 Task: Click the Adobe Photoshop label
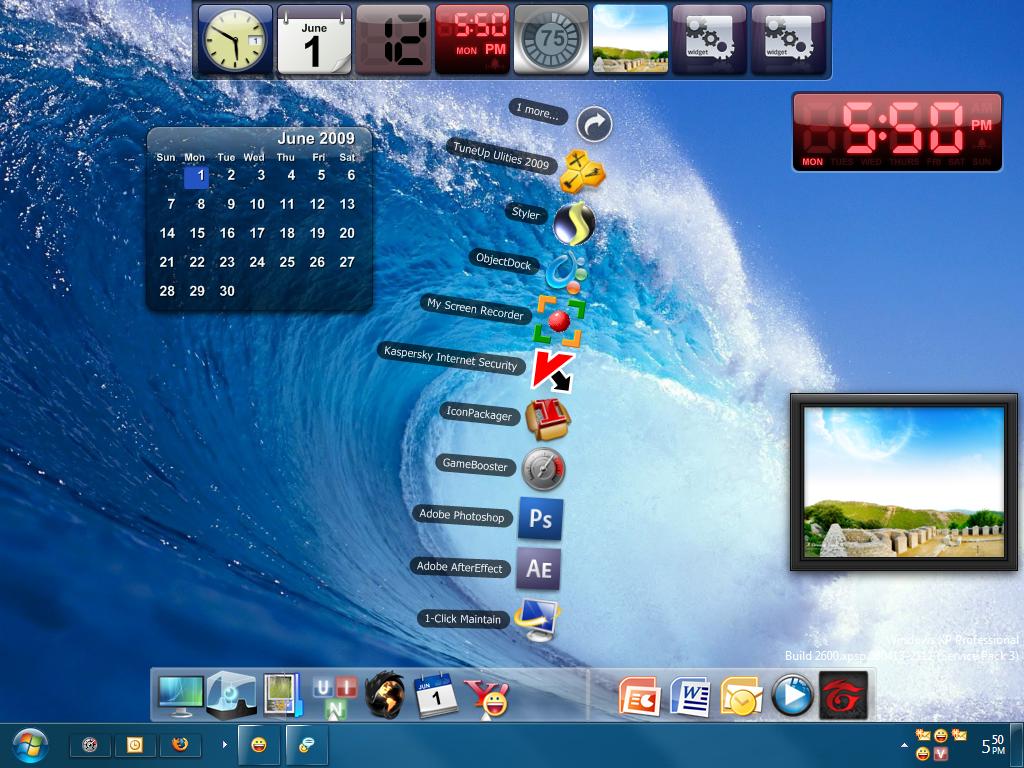coord(462,515)
